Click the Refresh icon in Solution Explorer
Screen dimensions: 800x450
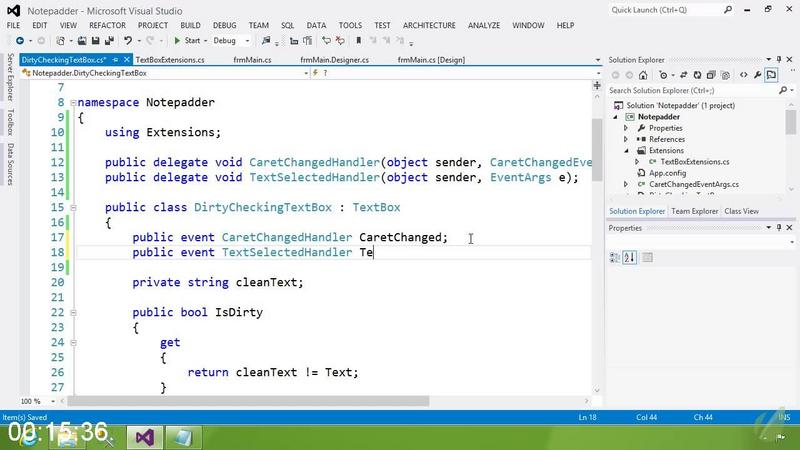coord(697,75)
